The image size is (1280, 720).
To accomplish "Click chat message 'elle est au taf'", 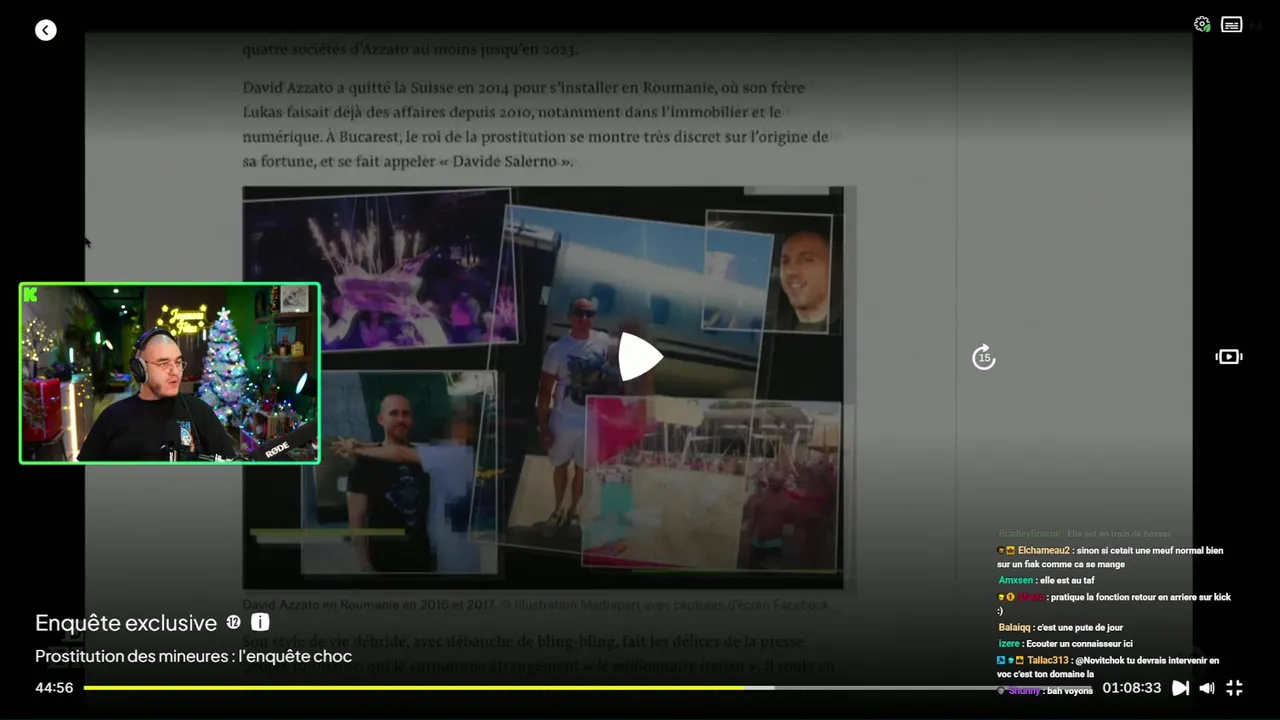I will [1067, 580].
